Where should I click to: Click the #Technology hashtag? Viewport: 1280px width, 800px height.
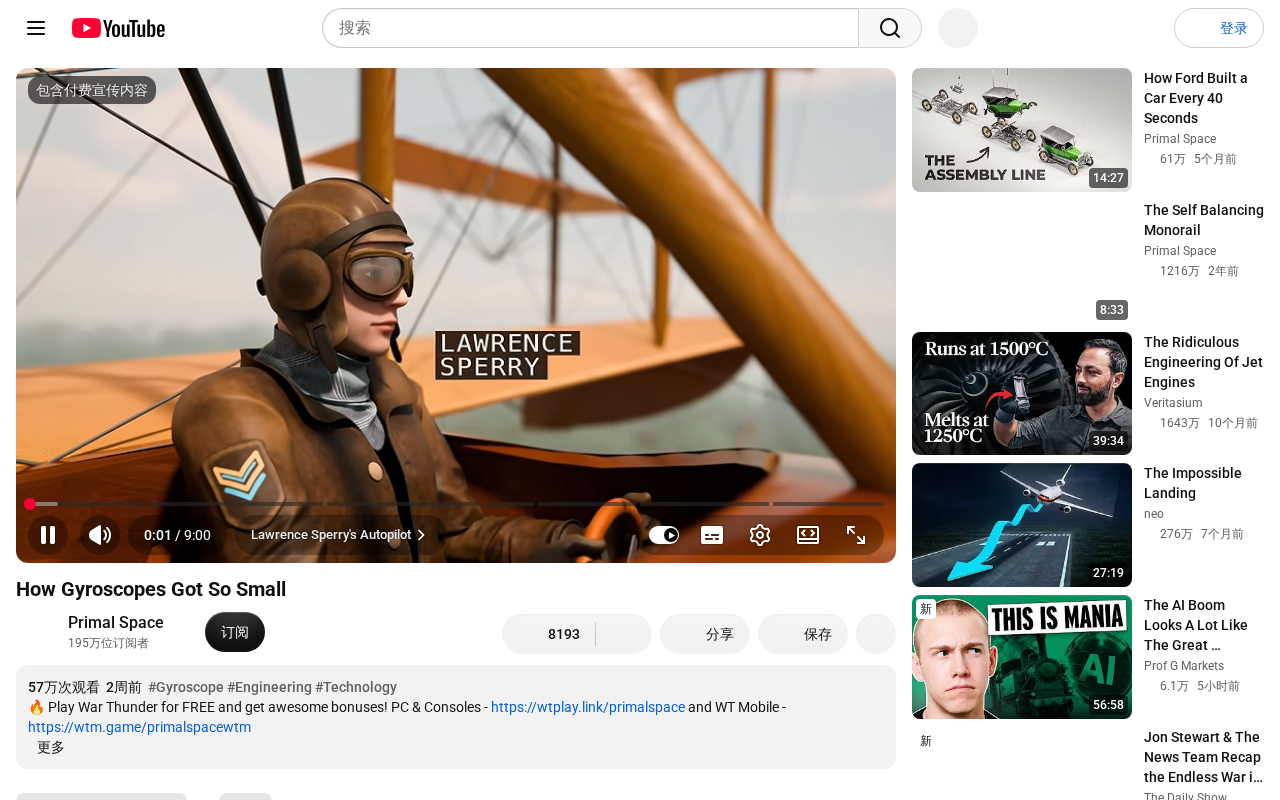point(356,687)
